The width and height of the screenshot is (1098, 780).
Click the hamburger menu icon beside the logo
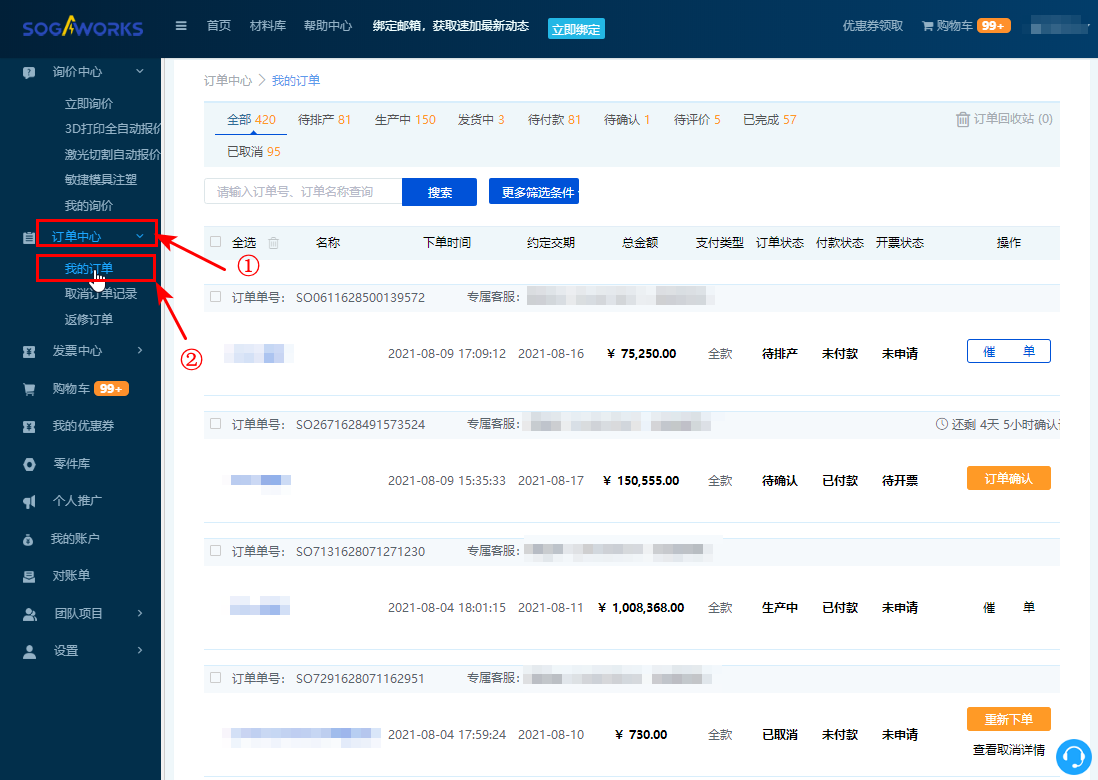[181, 25]
